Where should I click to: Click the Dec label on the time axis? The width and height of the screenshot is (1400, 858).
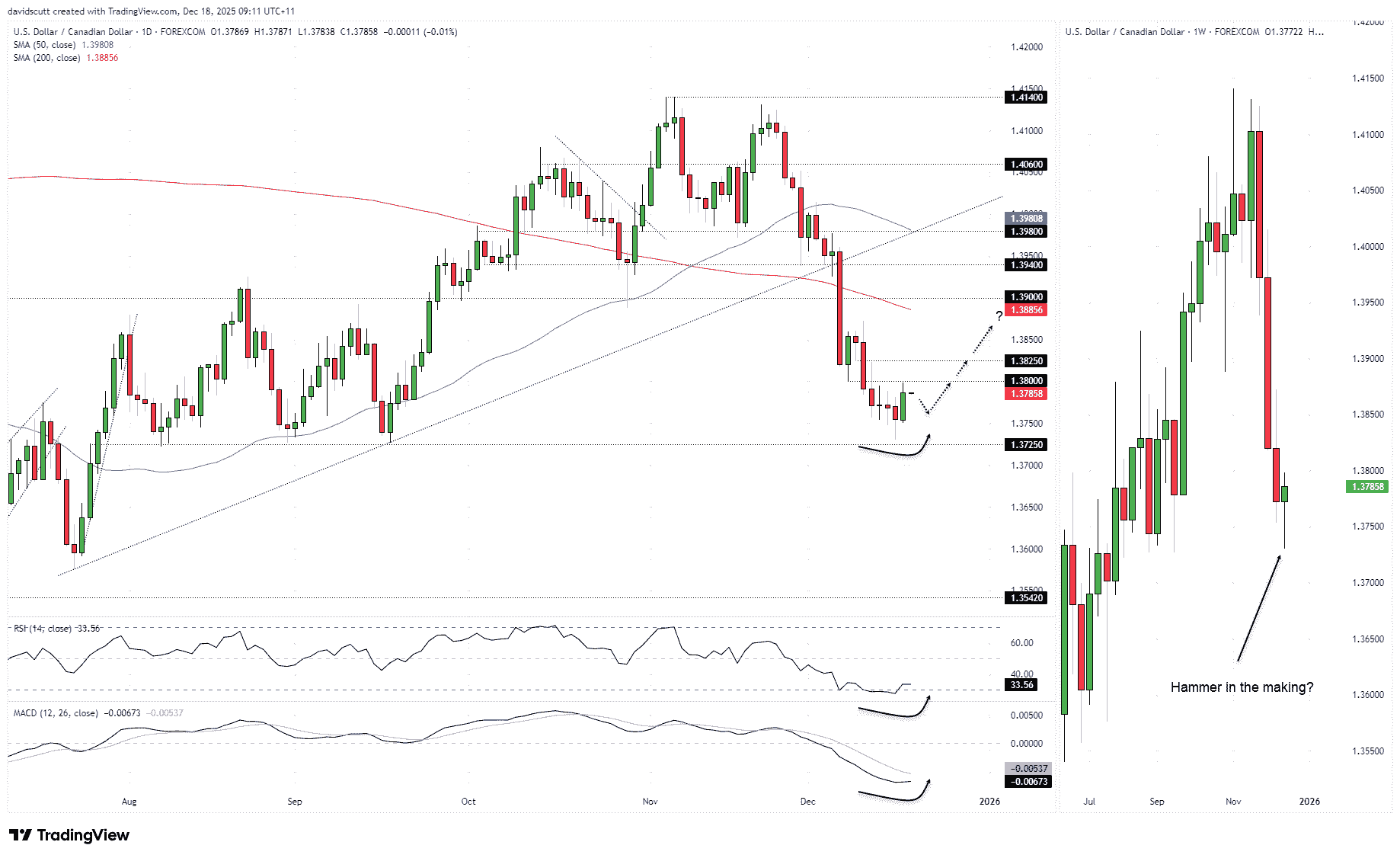pos(809,802)
